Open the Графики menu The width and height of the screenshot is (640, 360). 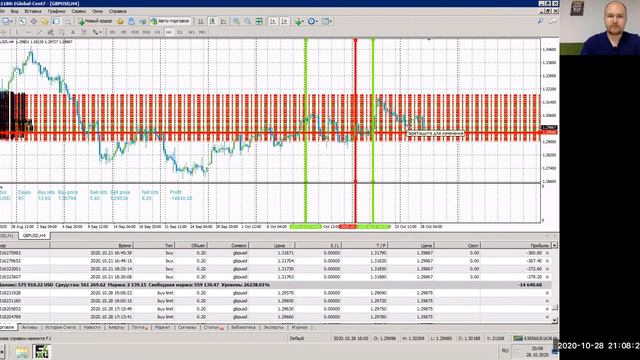[x=56, y=11]
